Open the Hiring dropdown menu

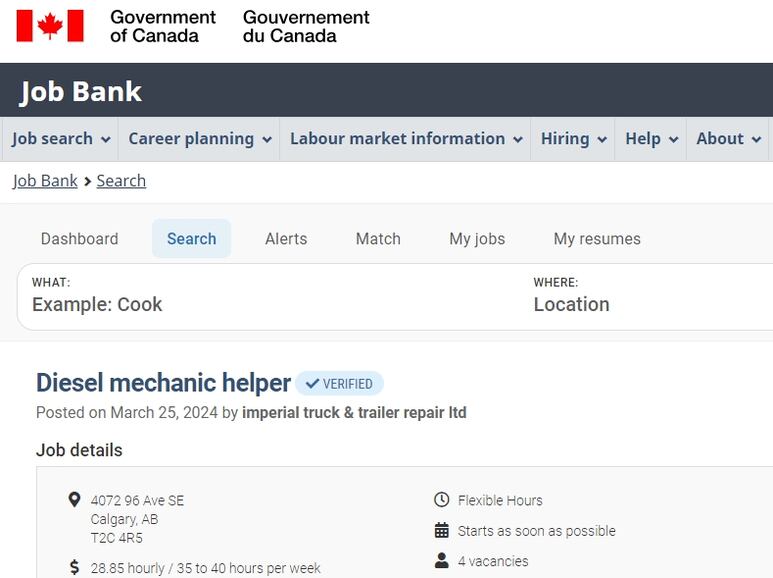tap(573, 139)
